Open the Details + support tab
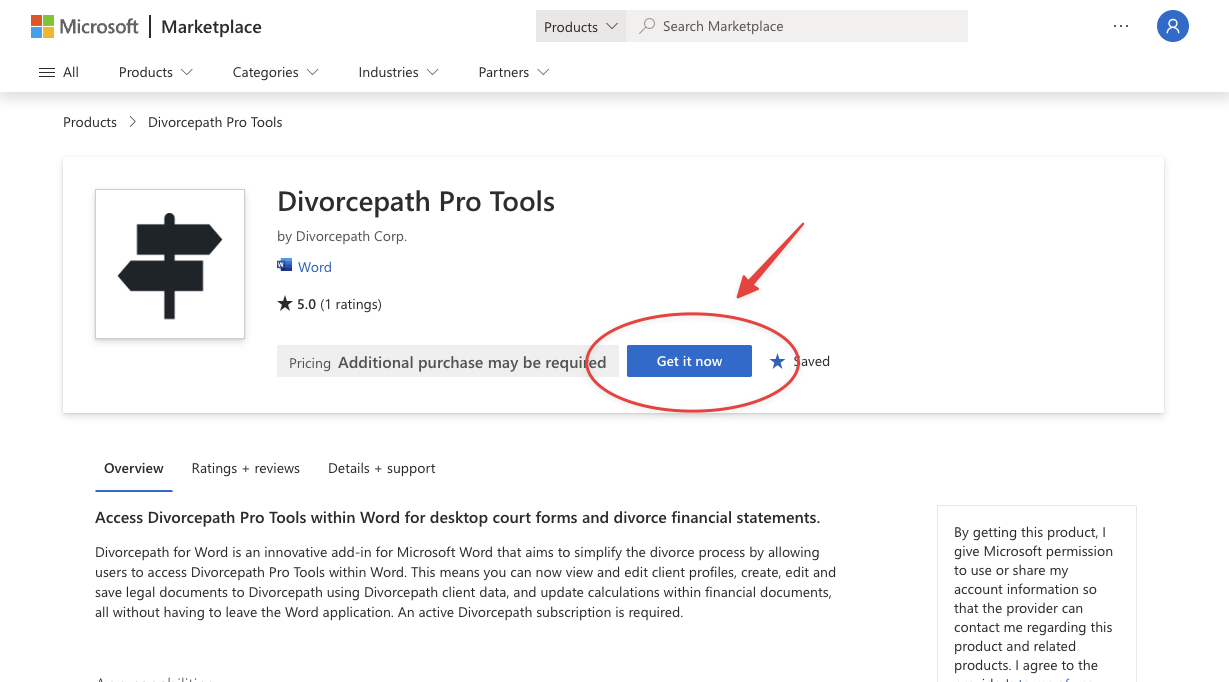The image size is (1229, 682). 381,468
